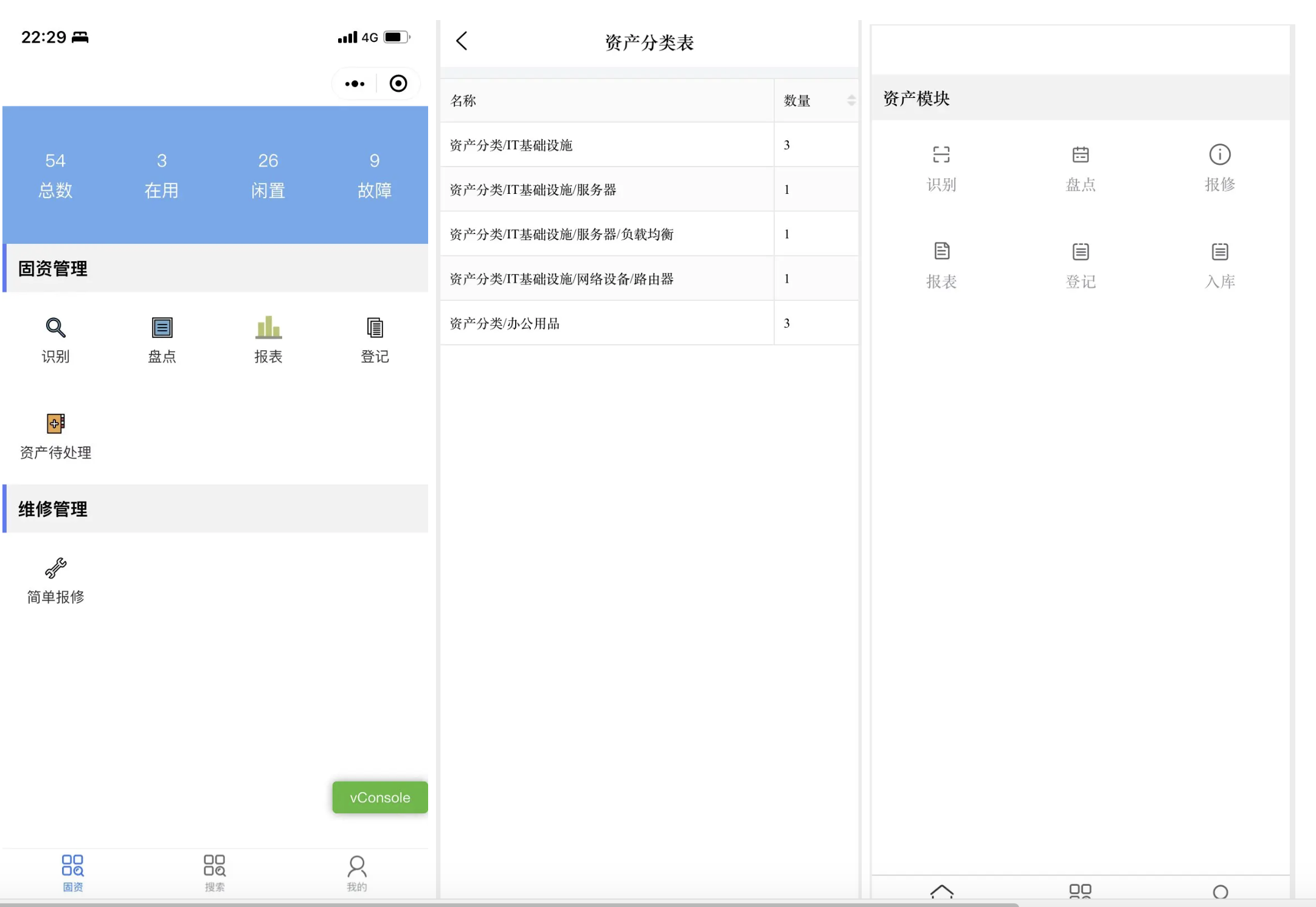
Task: Select row 资产分类/办公用品
Action: tap(649, 323)
